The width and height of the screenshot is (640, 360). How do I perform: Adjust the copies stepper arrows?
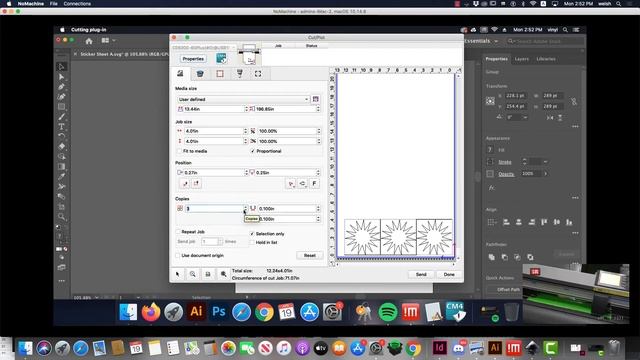(x=245, y=209)
